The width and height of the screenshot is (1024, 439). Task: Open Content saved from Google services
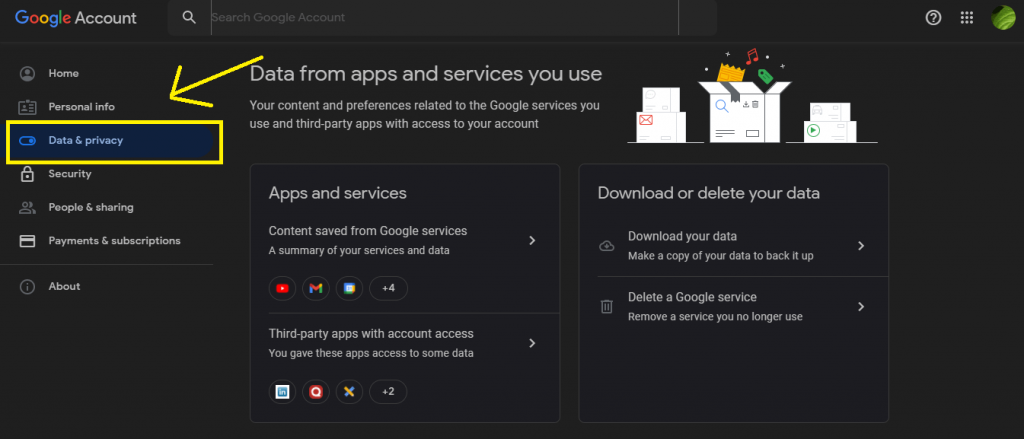pyautogui.click(x=405, y=240)
